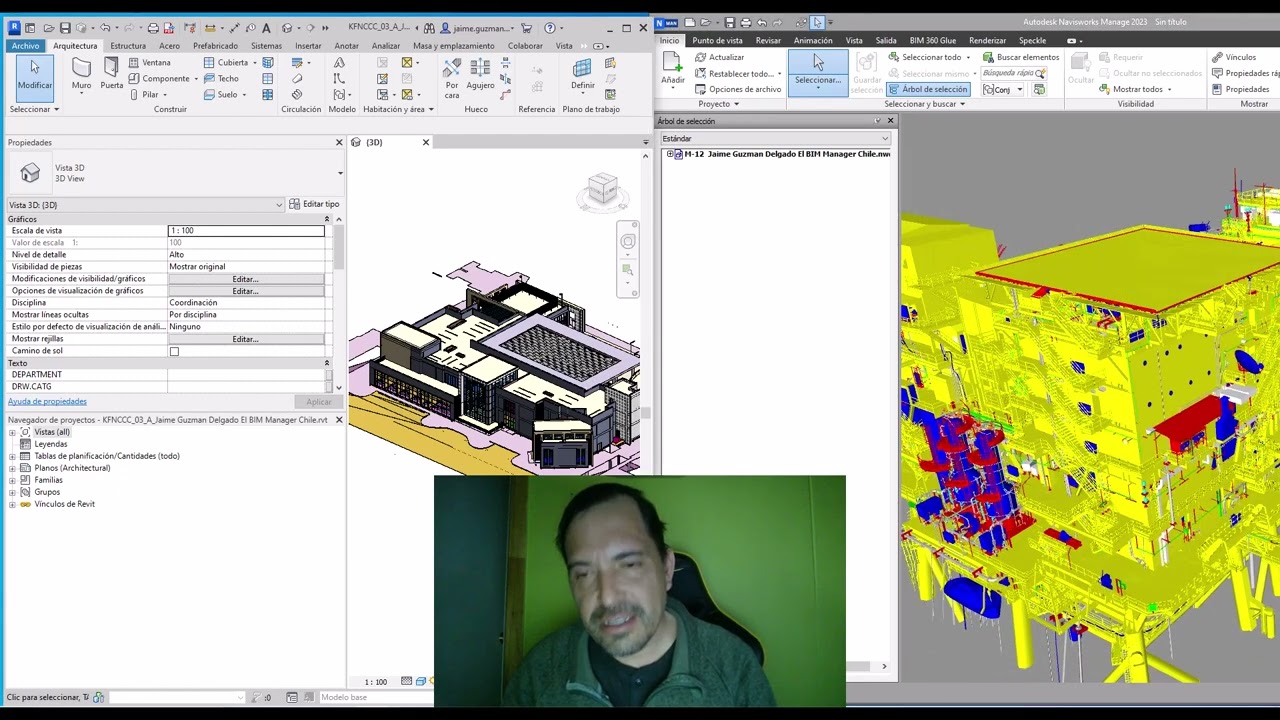Select the Componente tool
Viewport: 1280px width, 720px height.
pyautogui.click(x=158, y=78)
